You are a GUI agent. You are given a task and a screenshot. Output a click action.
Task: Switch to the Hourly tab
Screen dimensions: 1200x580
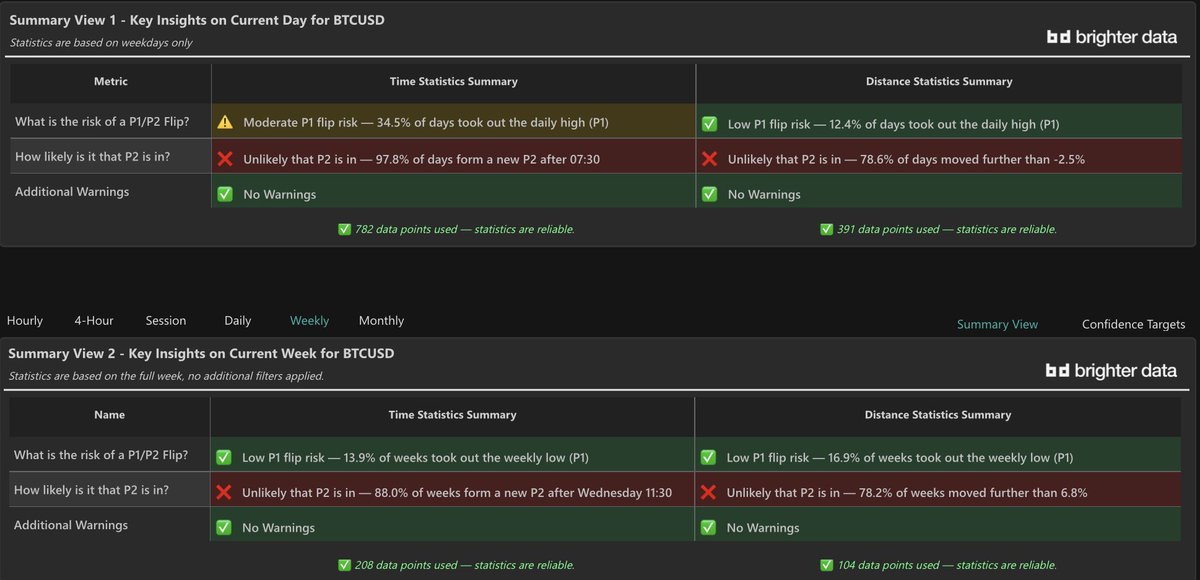(25, 321)
